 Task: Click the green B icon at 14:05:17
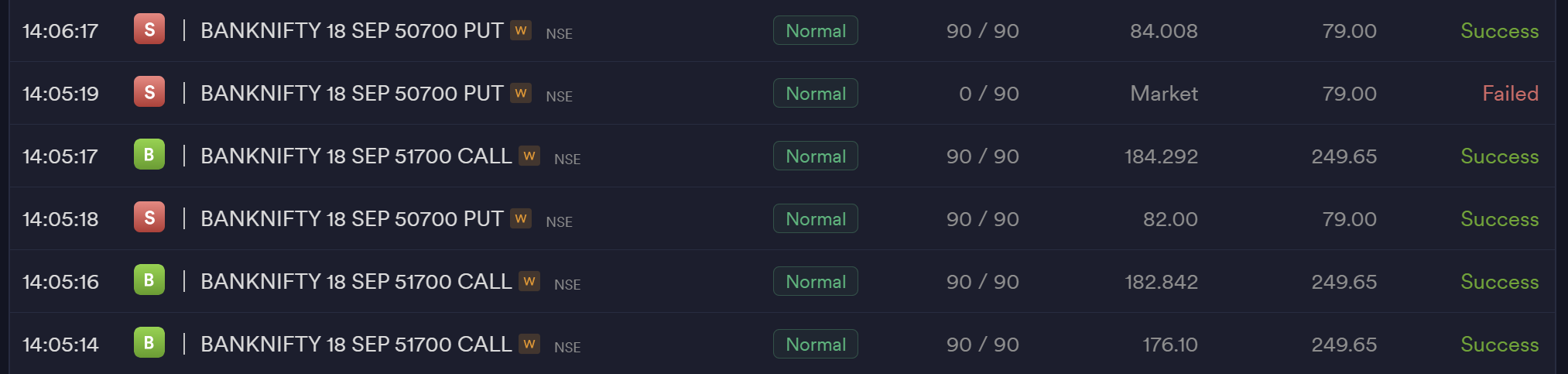pyautogui.click(x=149, y=156)
